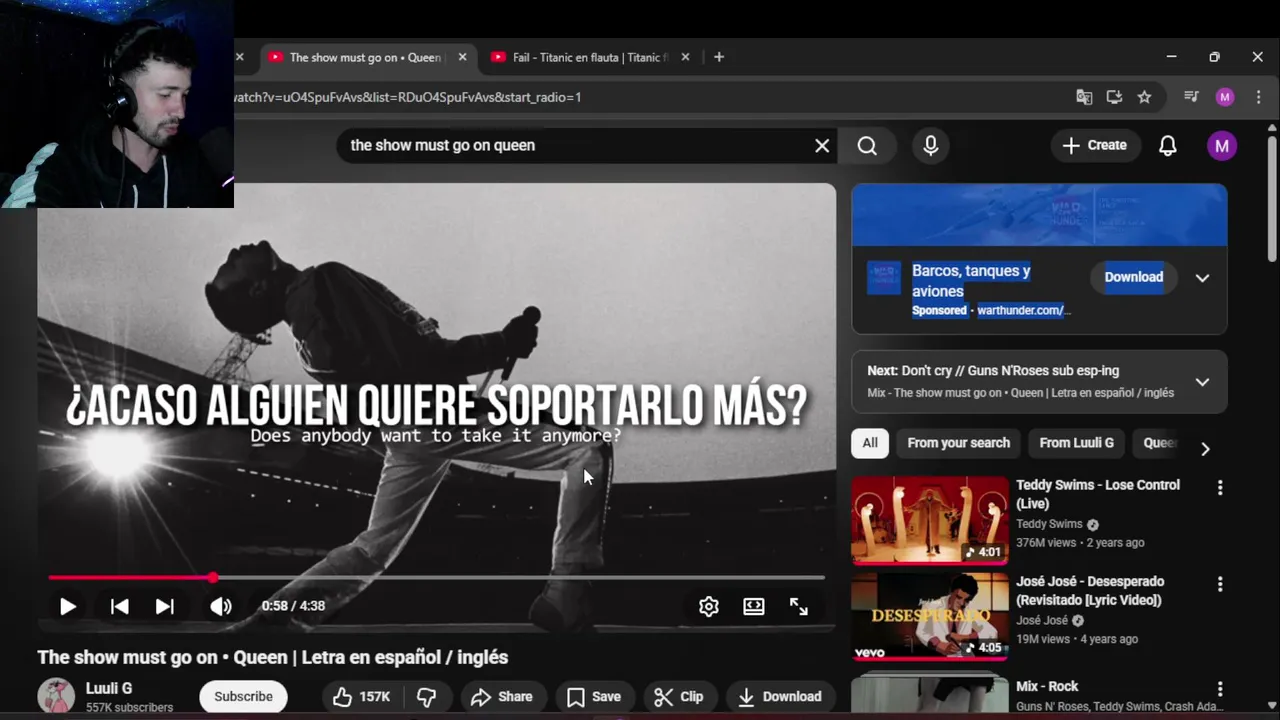Open the José José Desesperado thumbnail
The width and height of the screenshot is (1280, 720).
coord(930,616)
